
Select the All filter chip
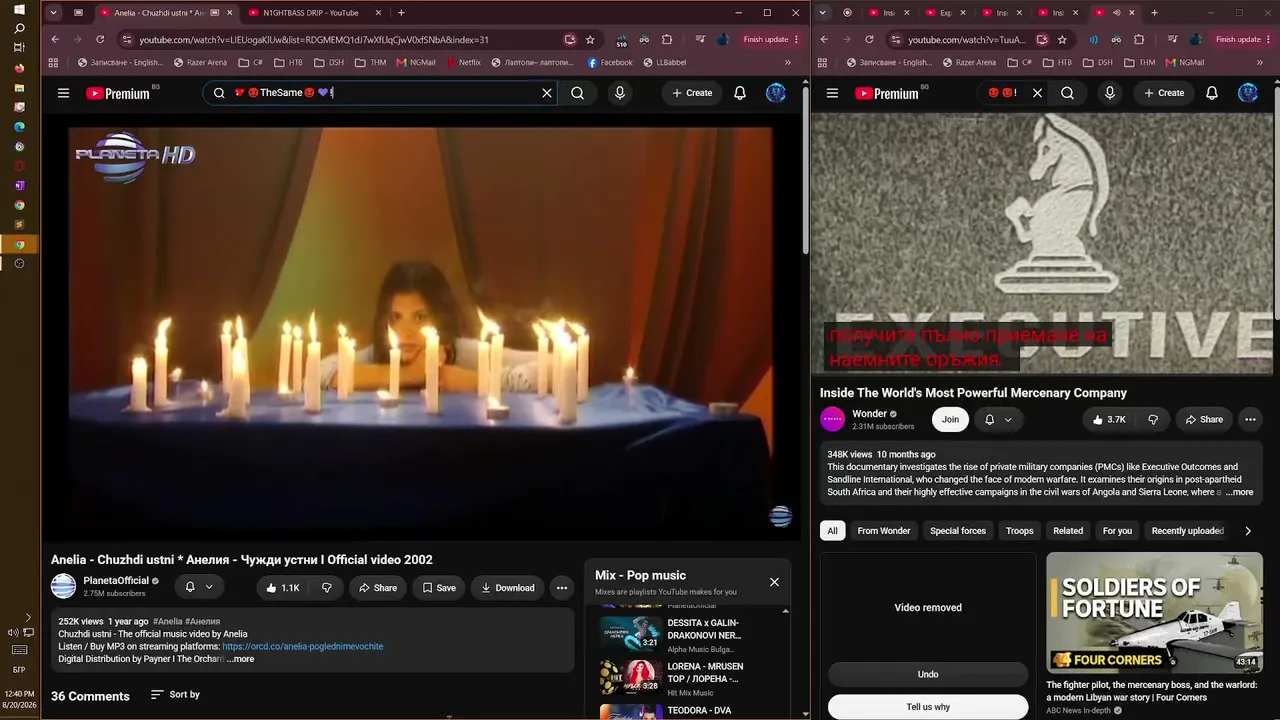pyautogui.click(x=832, y=531)
